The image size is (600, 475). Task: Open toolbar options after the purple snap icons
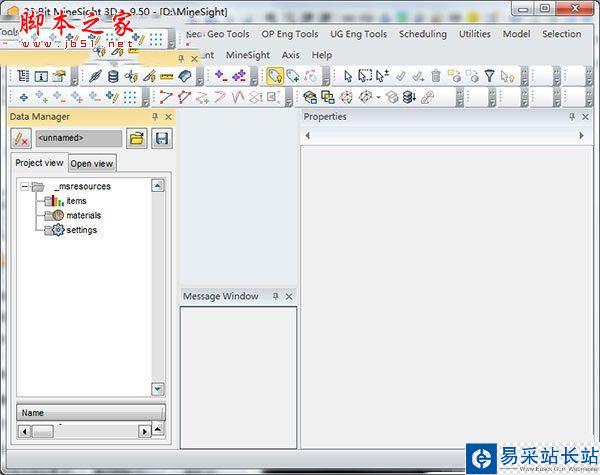(x=254, y=77)
